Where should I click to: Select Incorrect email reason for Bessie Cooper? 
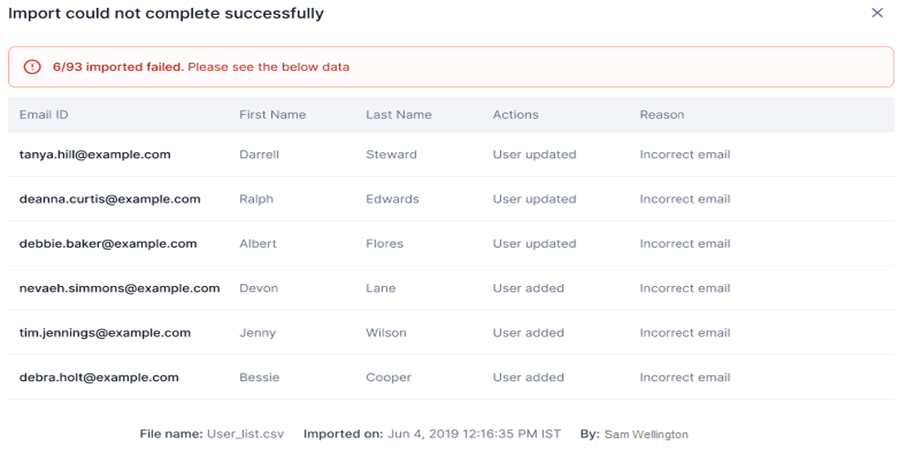685,377
